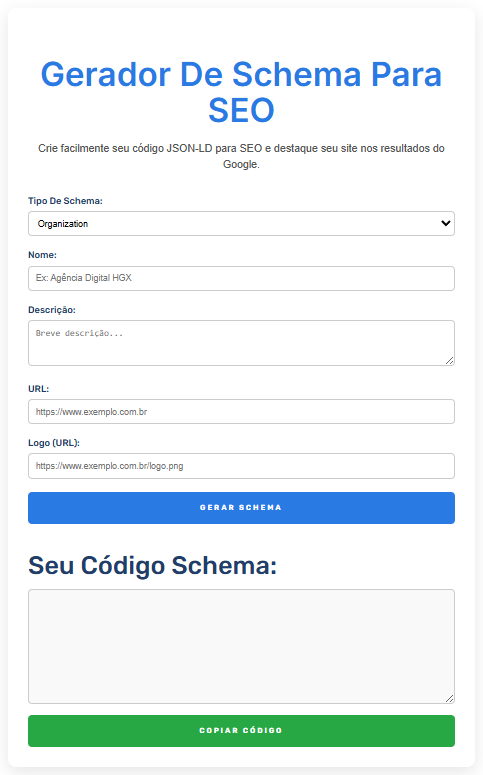483x775 pixels.
Task: Click the Nome label
Action: [43, 255]
